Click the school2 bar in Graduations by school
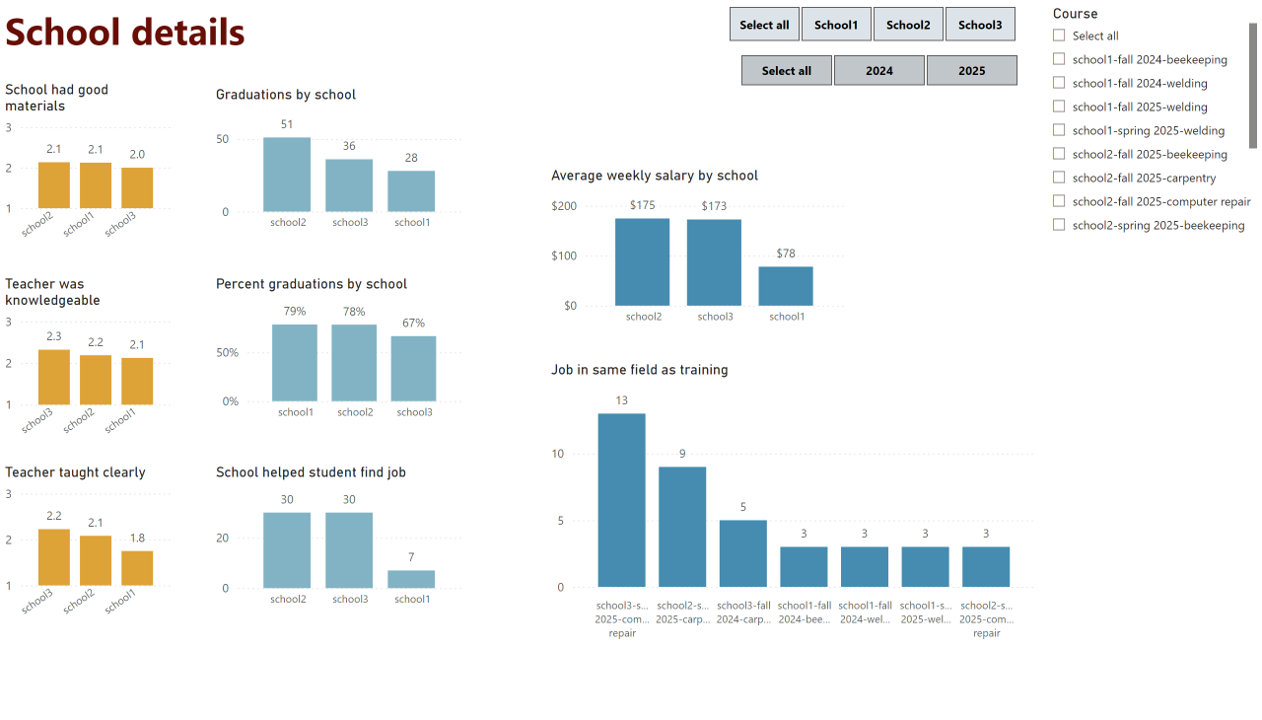 click(288, 175)
